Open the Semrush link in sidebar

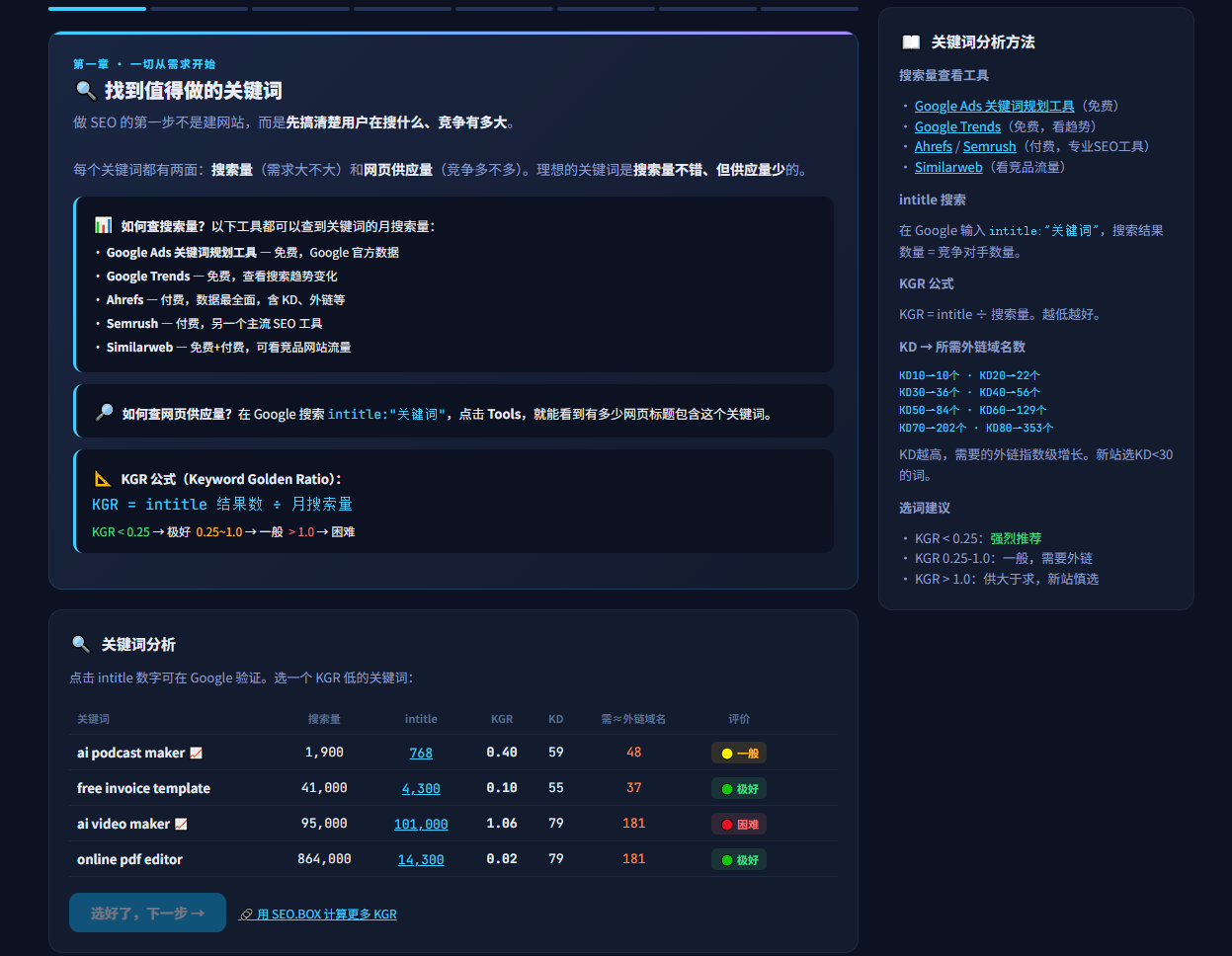tap(989, 146)
